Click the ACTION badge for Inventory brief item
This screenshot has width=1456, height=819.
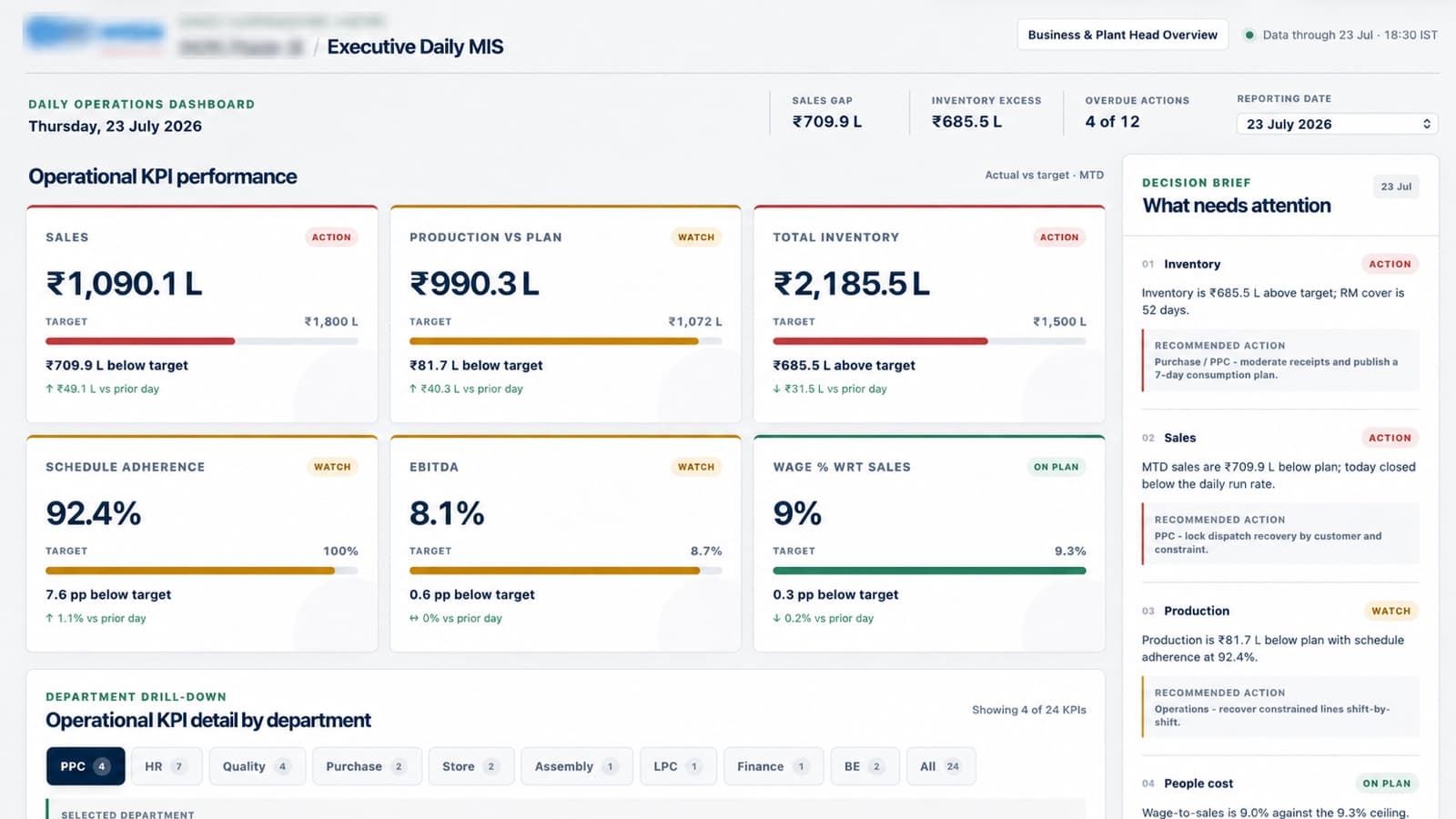[x=1390, y=264]
